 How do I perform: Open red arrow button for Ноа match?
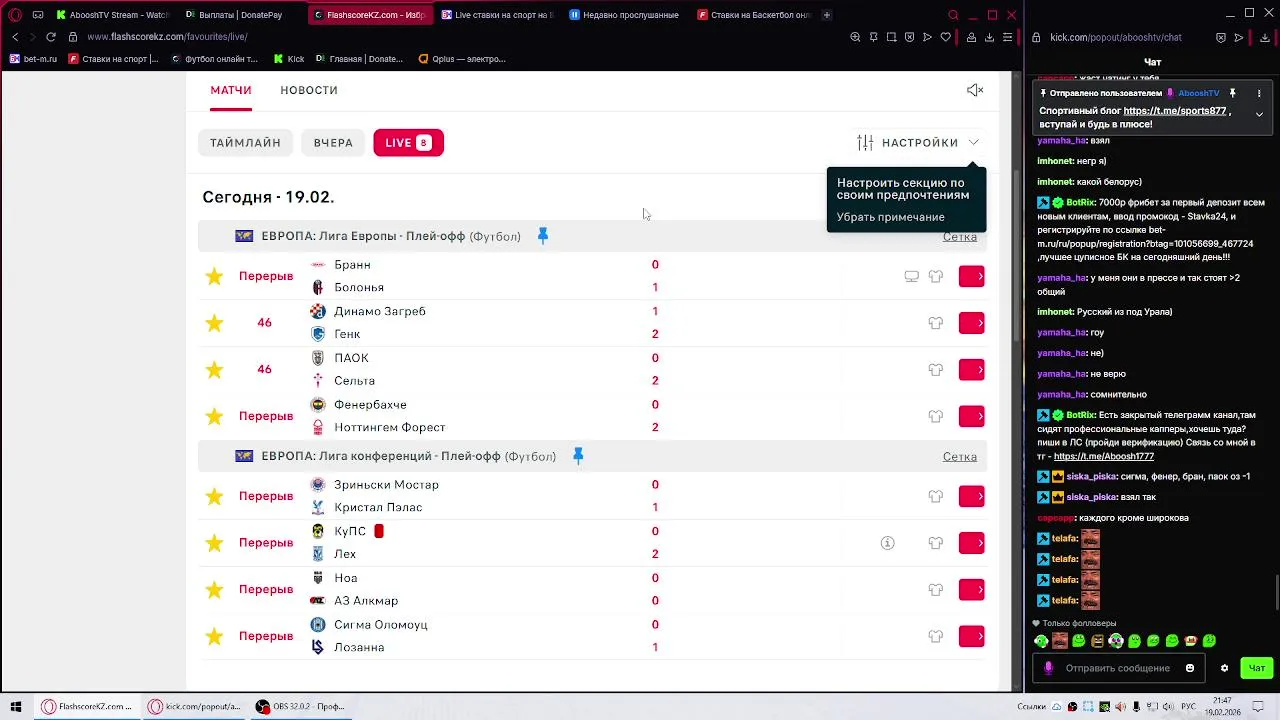972,589
